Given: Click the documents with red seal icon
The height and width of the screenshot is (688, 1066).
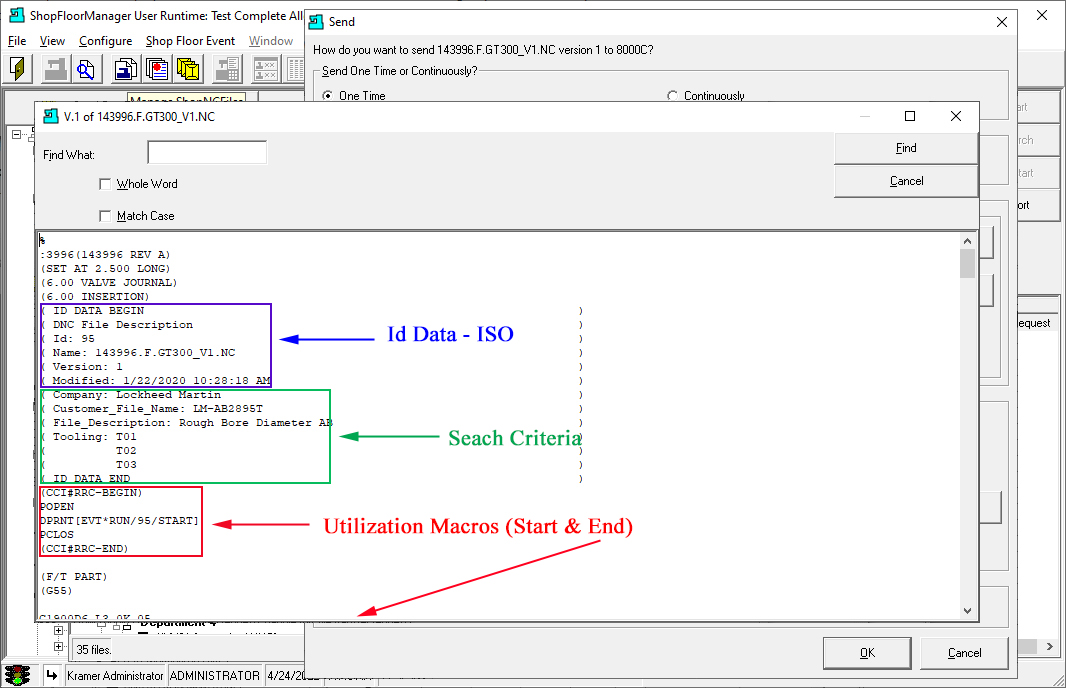Looking at the screenshot, I should (x=156, y=69).
